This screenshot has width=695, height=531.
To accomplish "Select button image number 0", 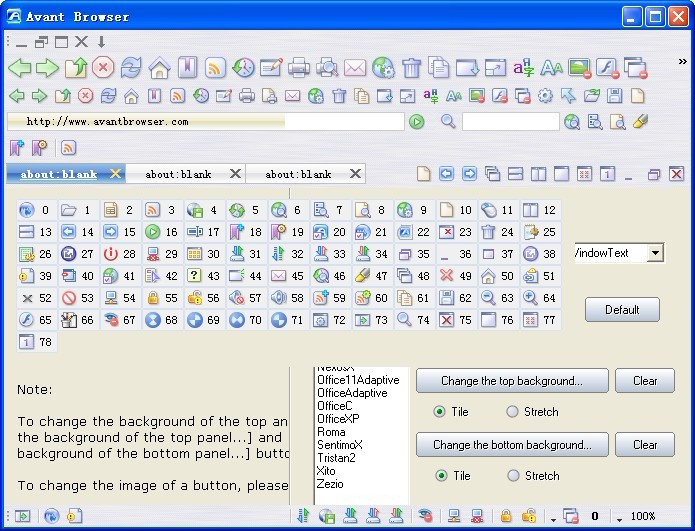I will 36,209.
